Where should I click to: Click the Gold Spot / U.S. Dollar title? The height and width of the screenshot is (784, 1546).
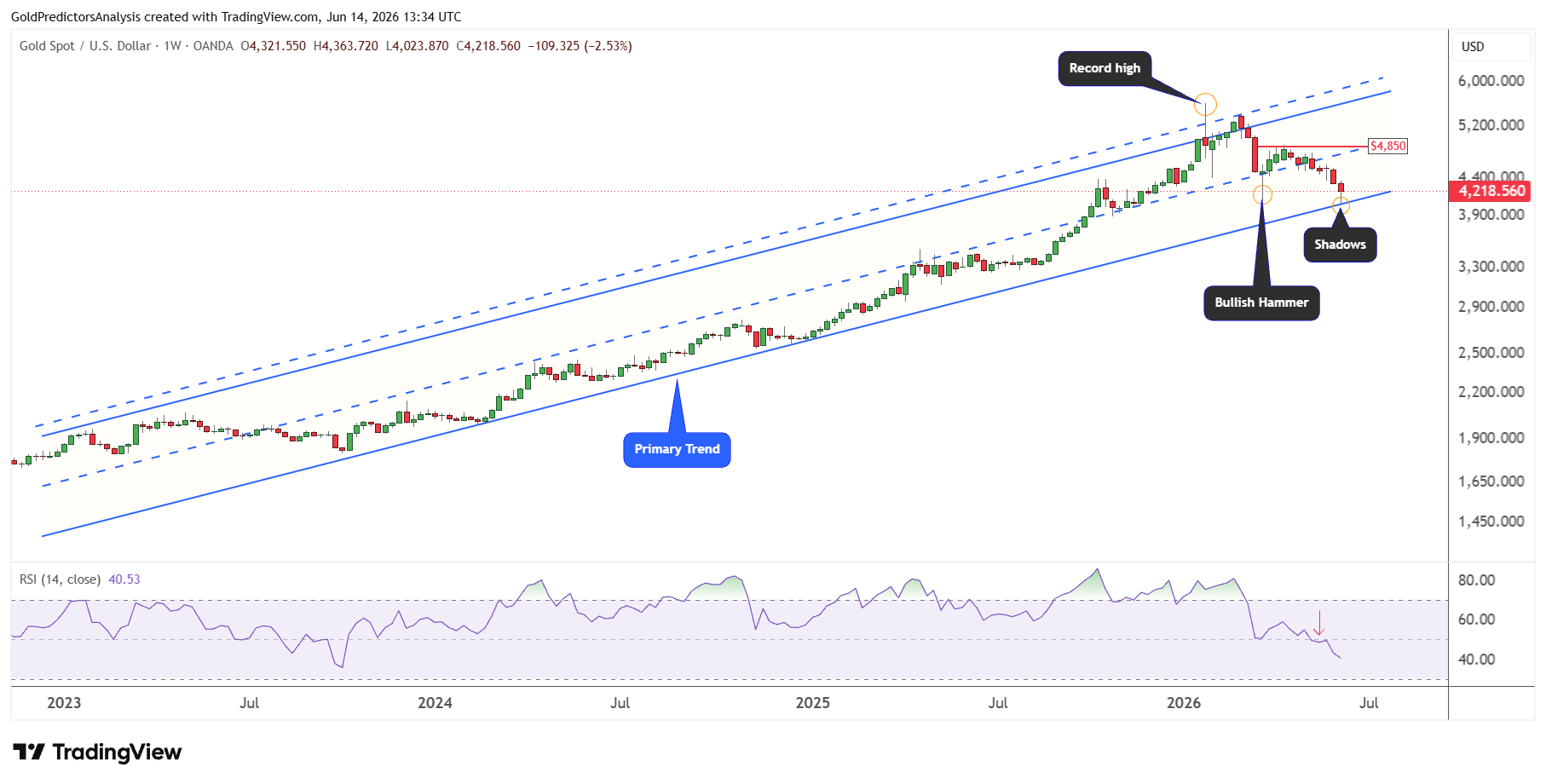pyautogui.click(x=85, y=46)
